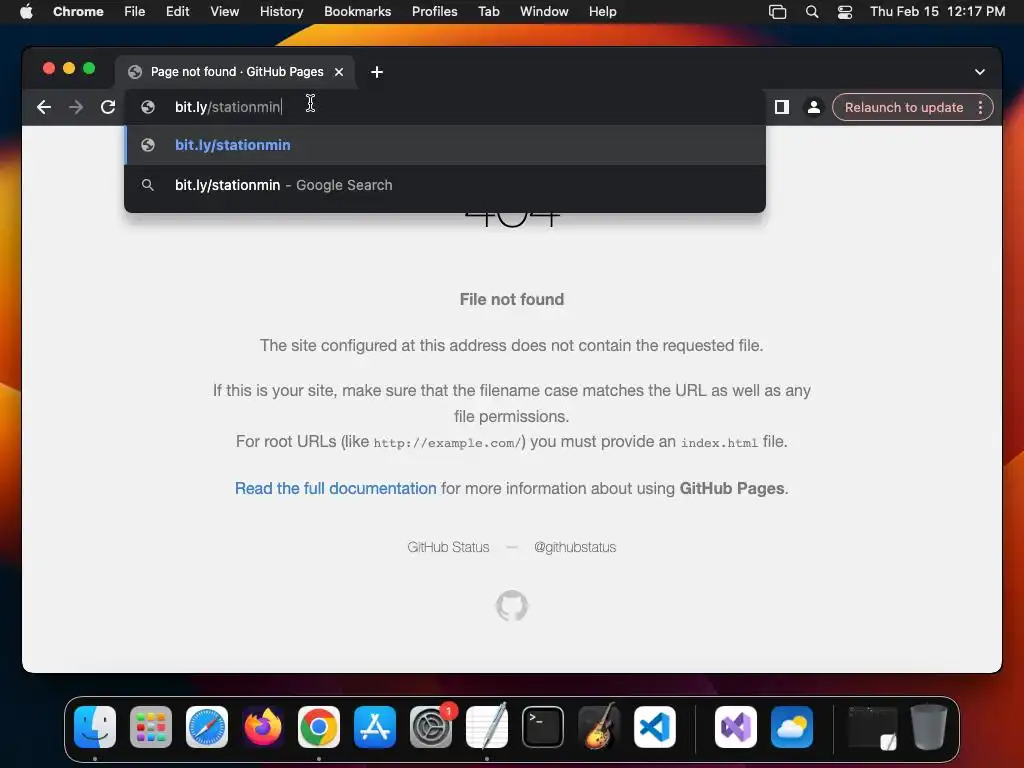This screenshot has width=1024, height=768.
Task: Open the Help menu
Action: coord(602,12)
